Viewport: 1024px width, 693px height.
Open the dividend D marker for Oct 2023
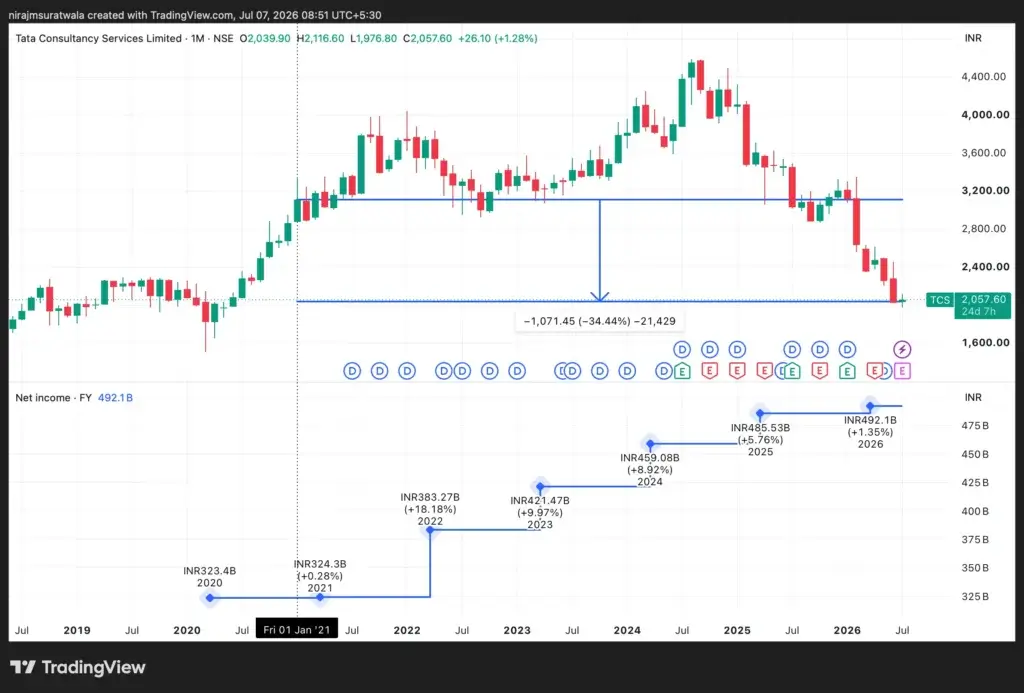tap(600, 371)
